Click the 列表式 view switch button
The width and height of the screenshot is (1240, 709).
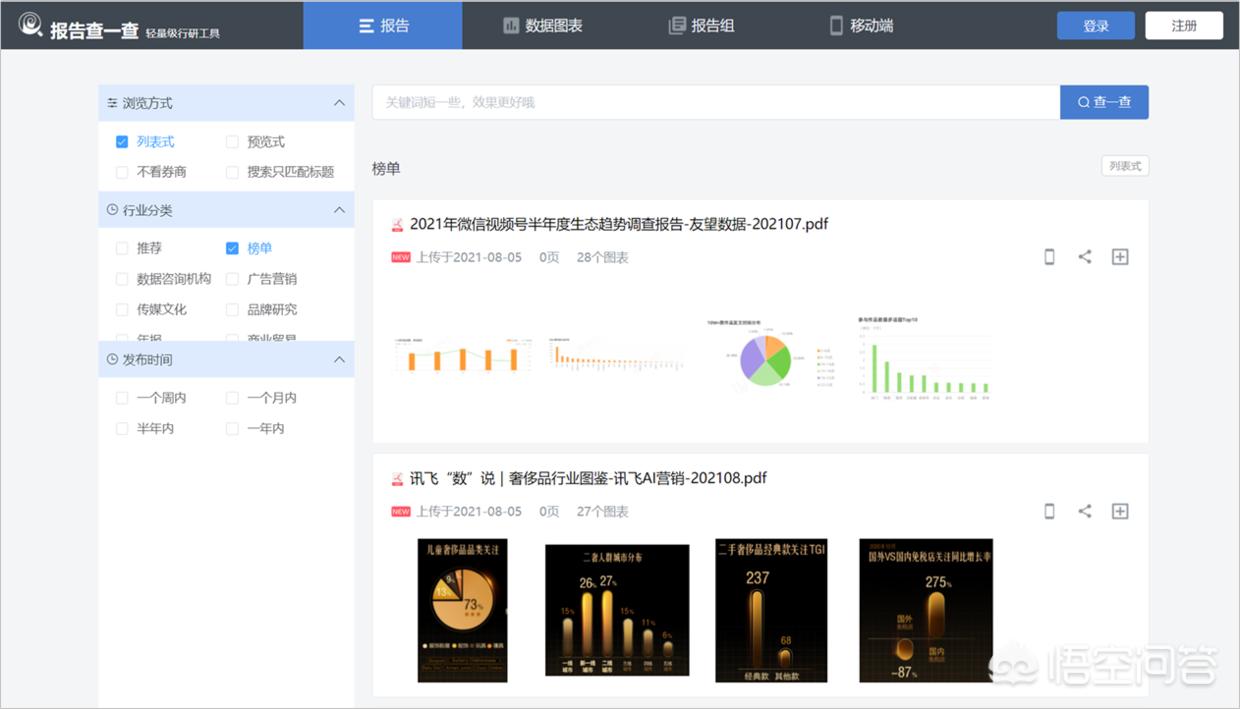(x=1125, y=166)
